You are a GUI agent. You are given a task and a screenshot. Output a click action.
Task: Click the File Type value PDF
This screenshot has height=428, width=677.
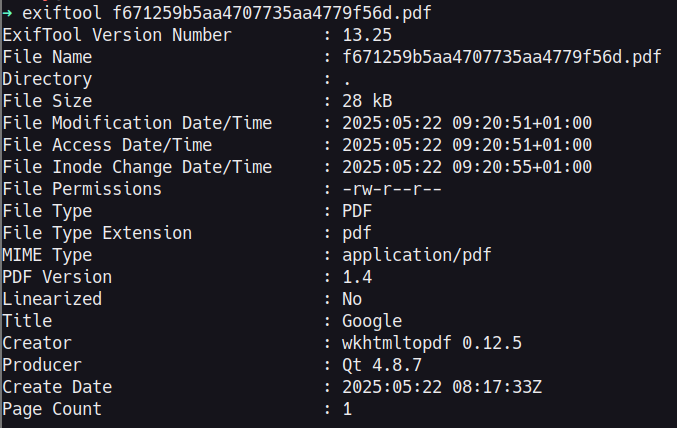pos(357,211)
